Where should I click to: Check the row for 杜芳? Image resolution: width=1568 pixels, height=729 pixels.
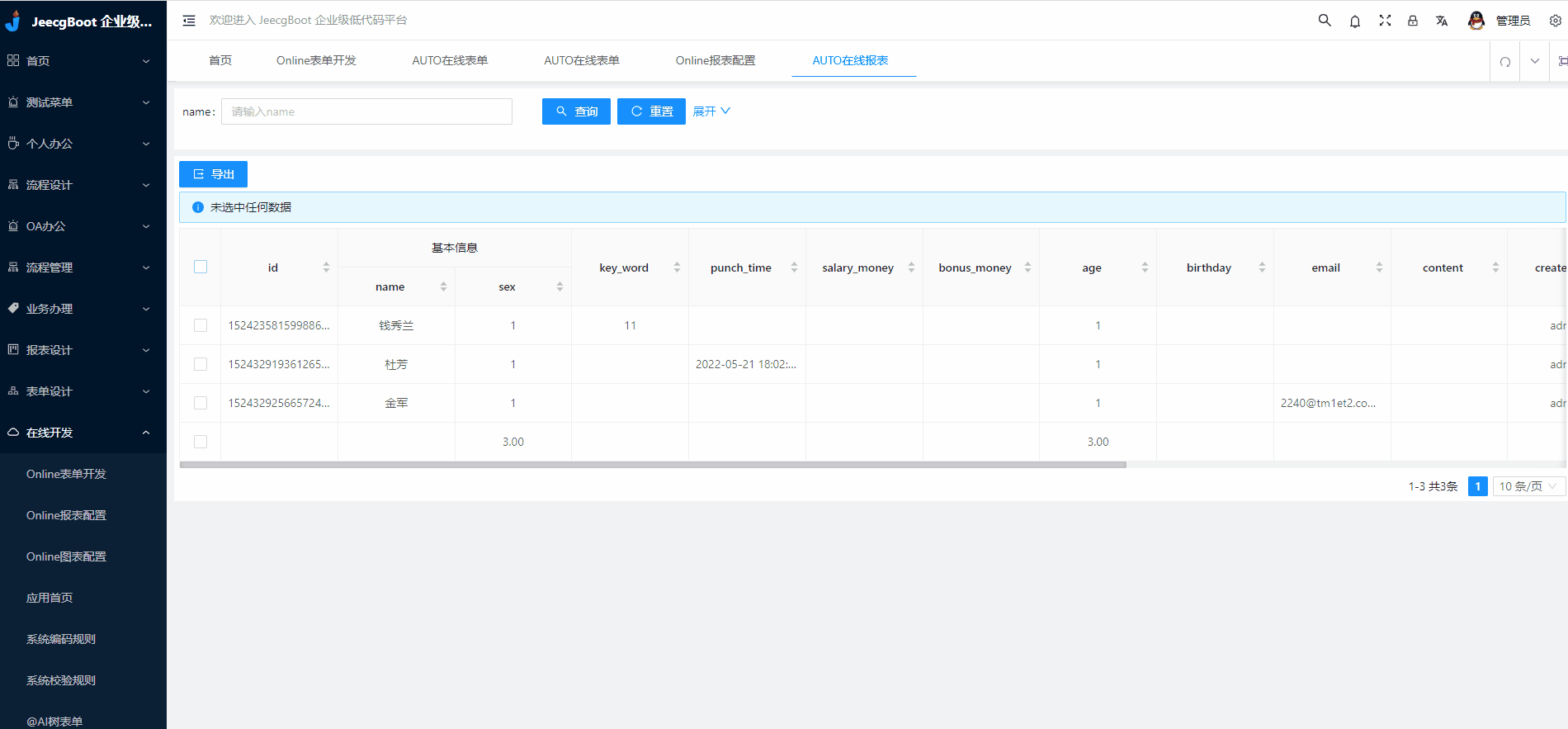[201, 364]
